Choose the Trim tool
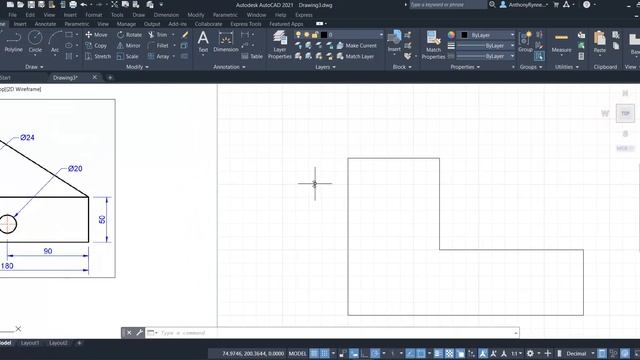This screenshot has width=640, height=360. point(158,35)
